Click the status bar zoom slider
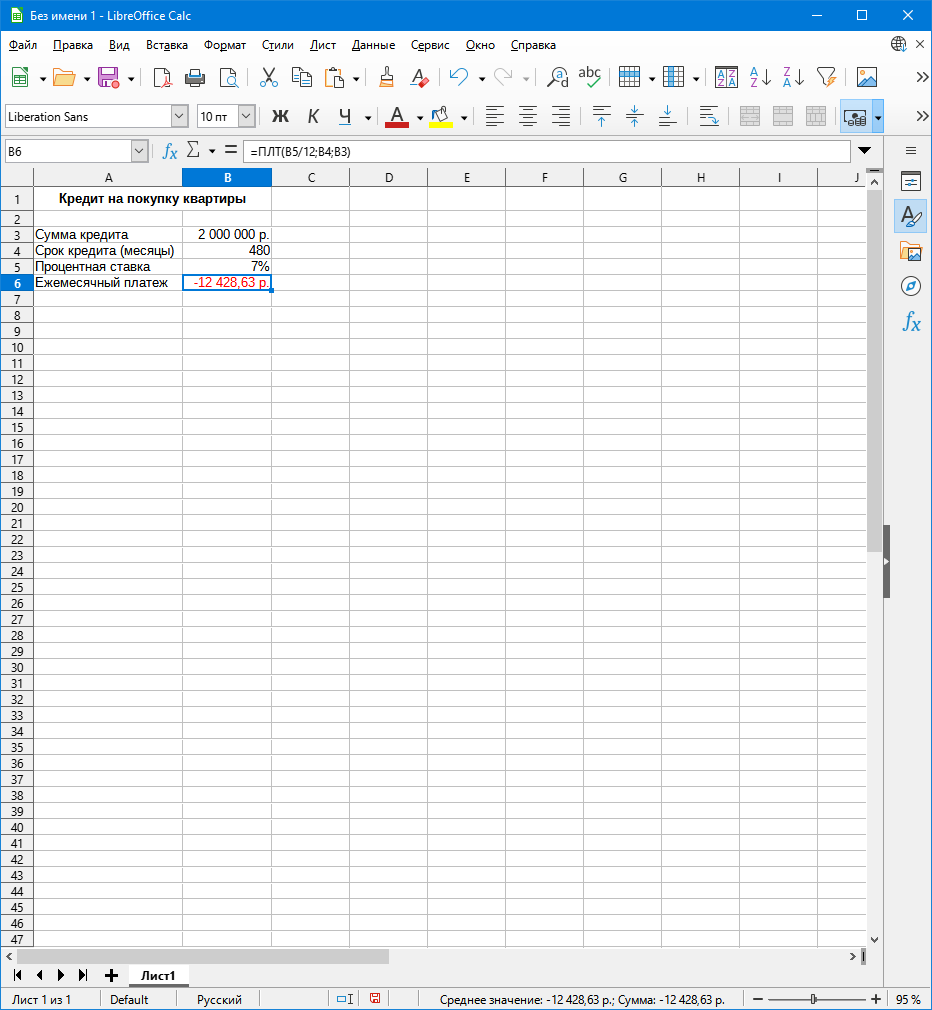 [814, 999]
